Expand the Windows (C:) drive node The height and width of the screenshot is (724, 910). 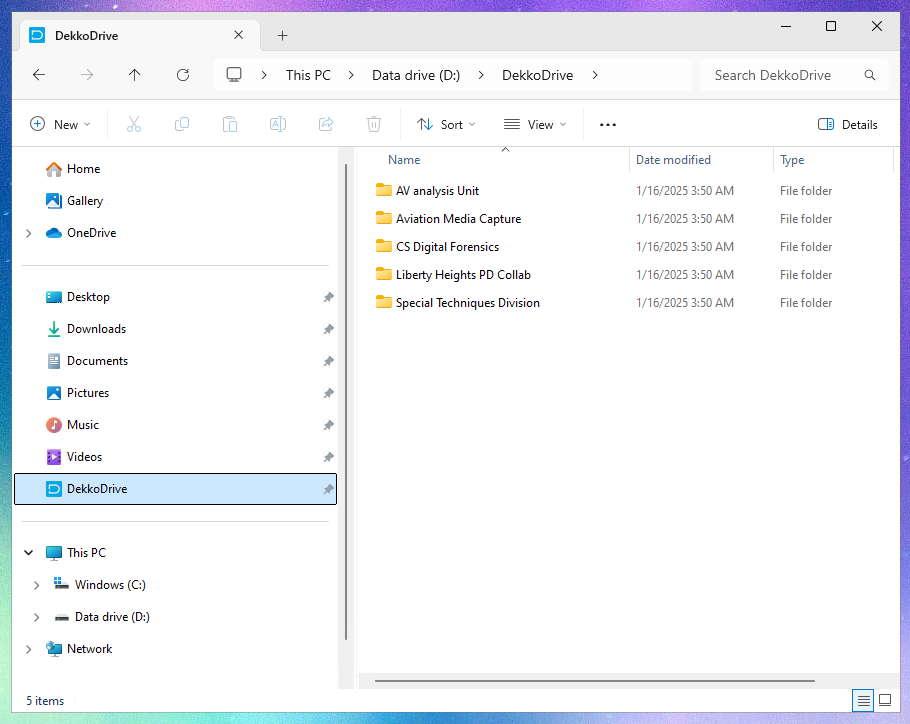click(x=37, y=585)
